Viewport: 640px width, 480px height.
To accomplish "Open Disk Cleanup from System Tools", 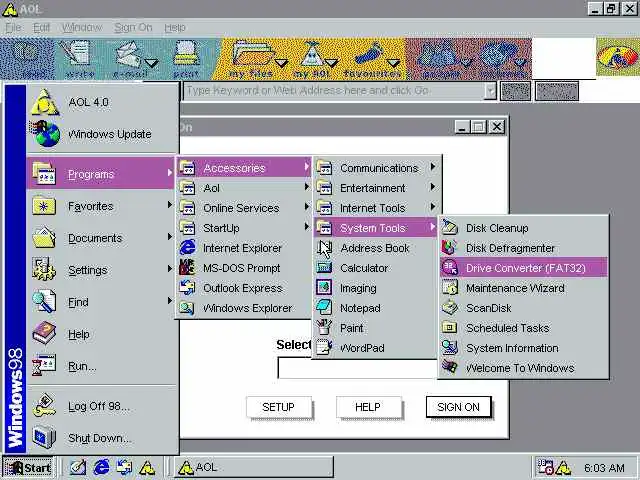I will coord(524,228).
